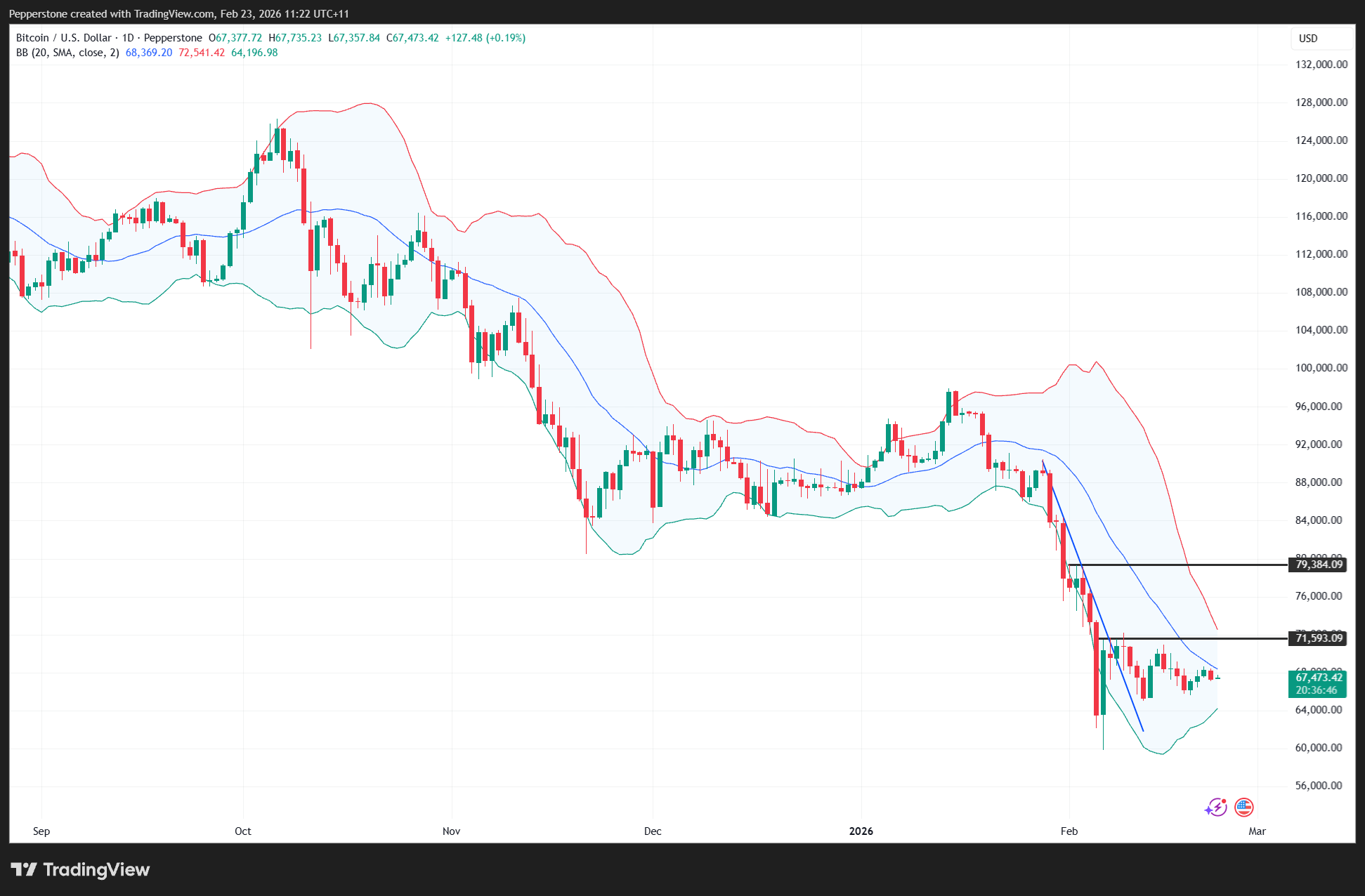
Task: Click the blue Bollinger basis value 68,369.20
Action: coord(149,53)
